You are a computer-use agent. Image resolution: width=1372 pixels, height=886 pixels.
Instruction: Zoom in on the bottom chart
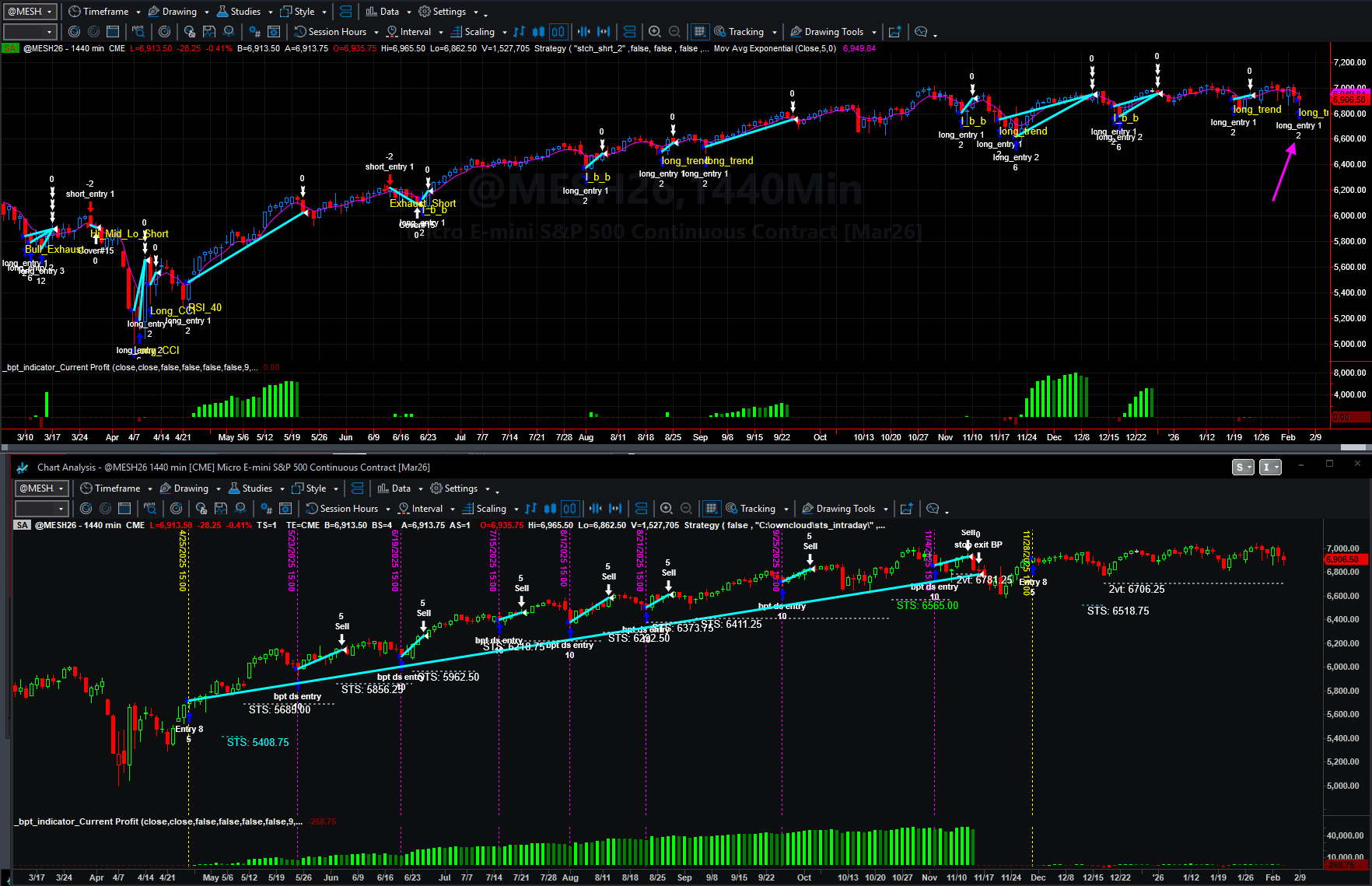tap(667, 509)
